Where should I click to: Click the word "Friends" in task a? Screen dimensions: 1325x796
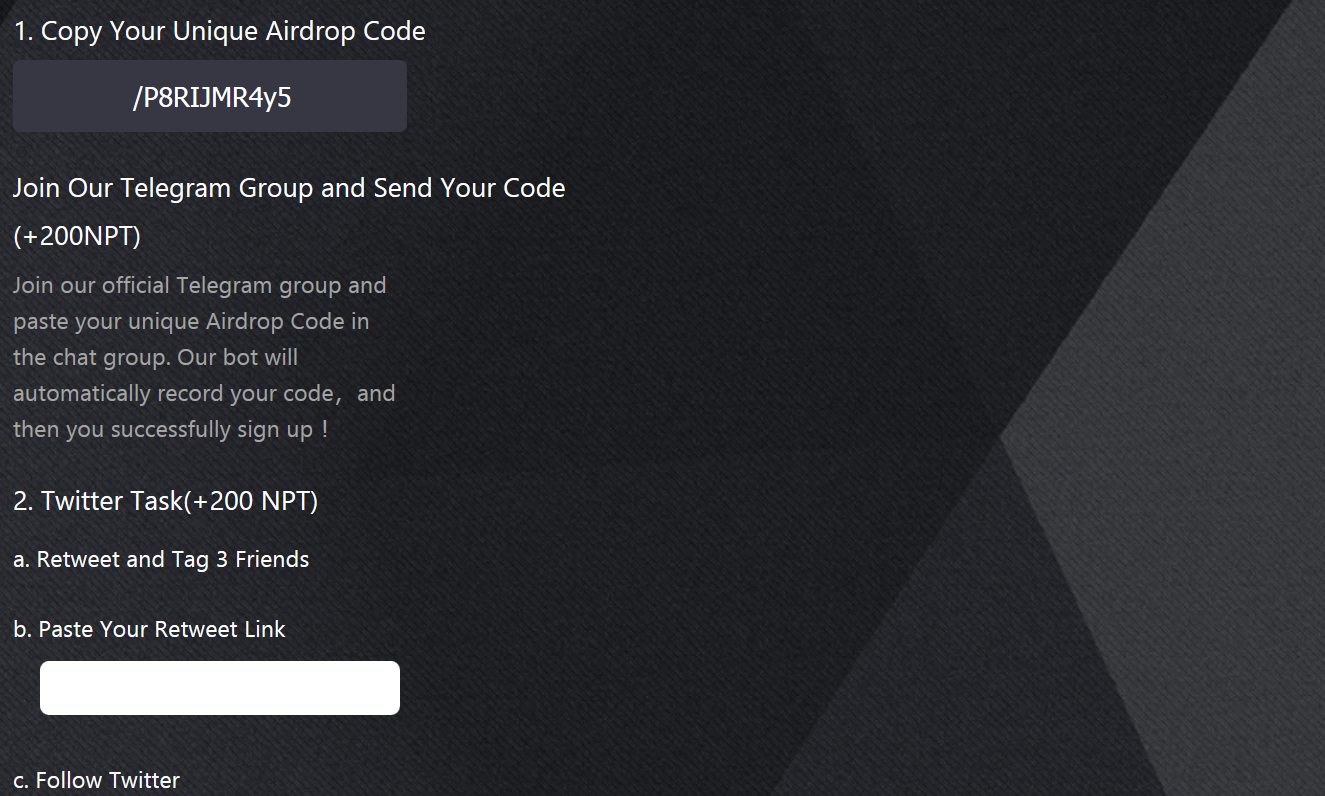coord(272,560)
